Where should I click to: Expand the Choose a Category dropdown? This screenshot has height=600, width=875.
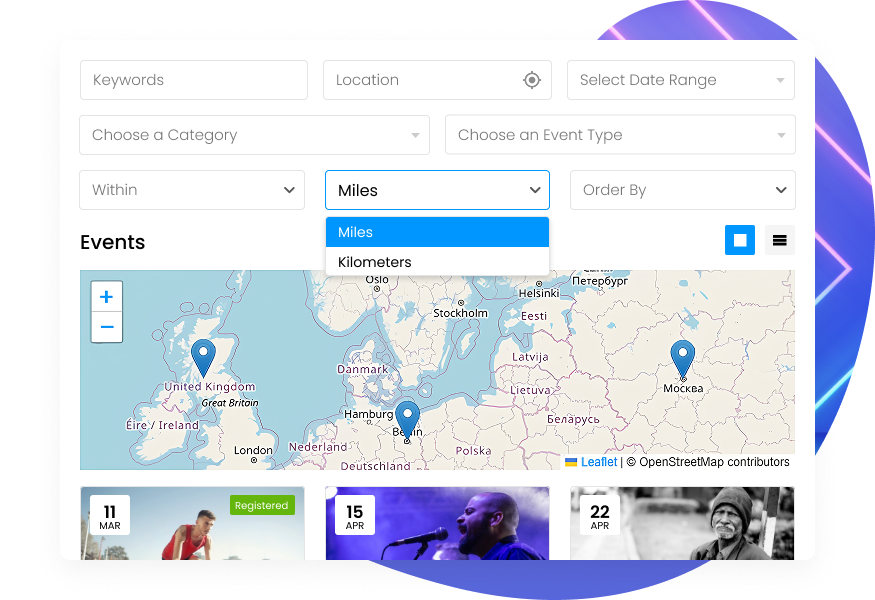[254, 135]
